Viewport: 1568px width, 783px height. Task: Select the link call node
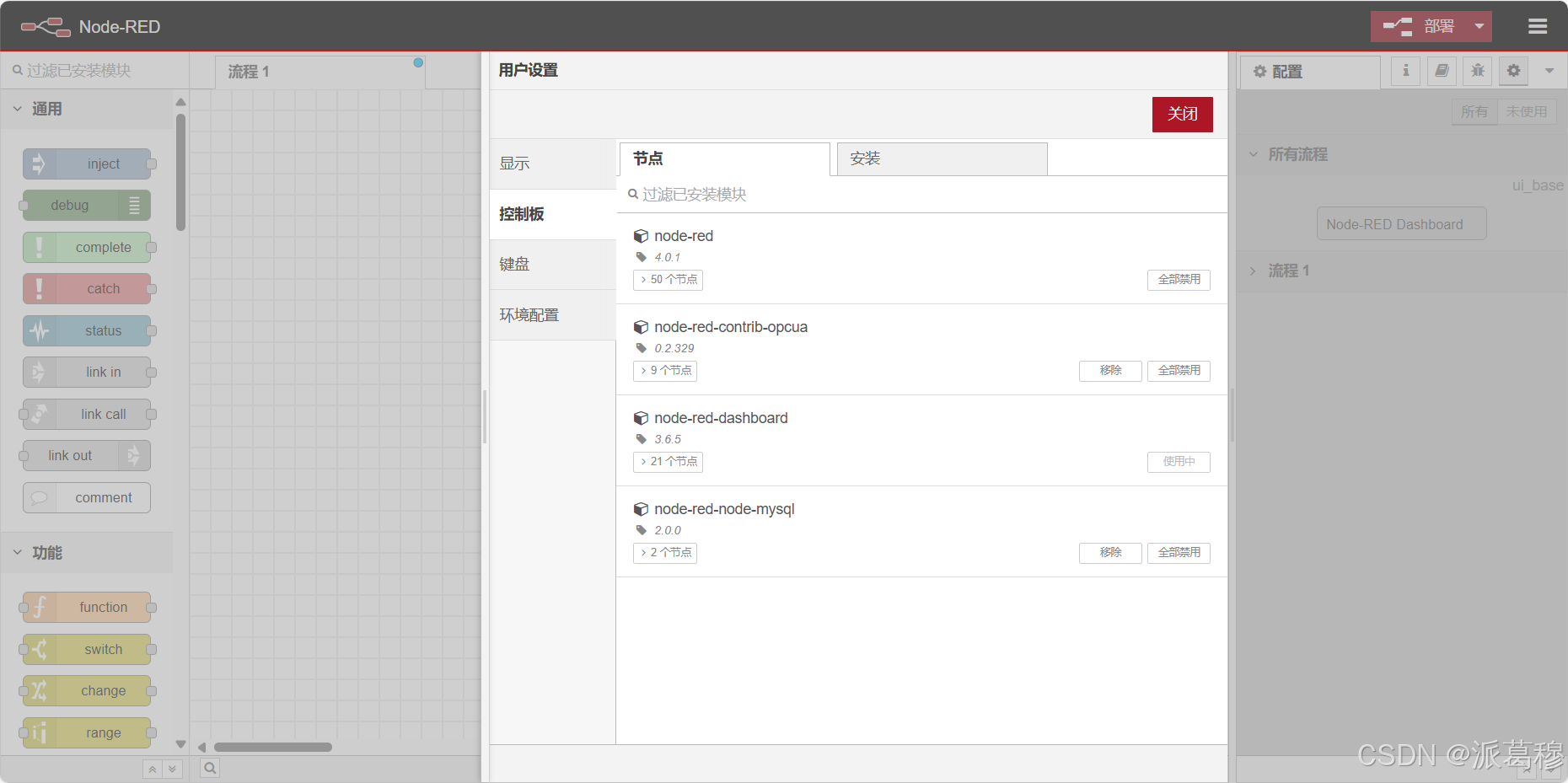coord(87,414)
